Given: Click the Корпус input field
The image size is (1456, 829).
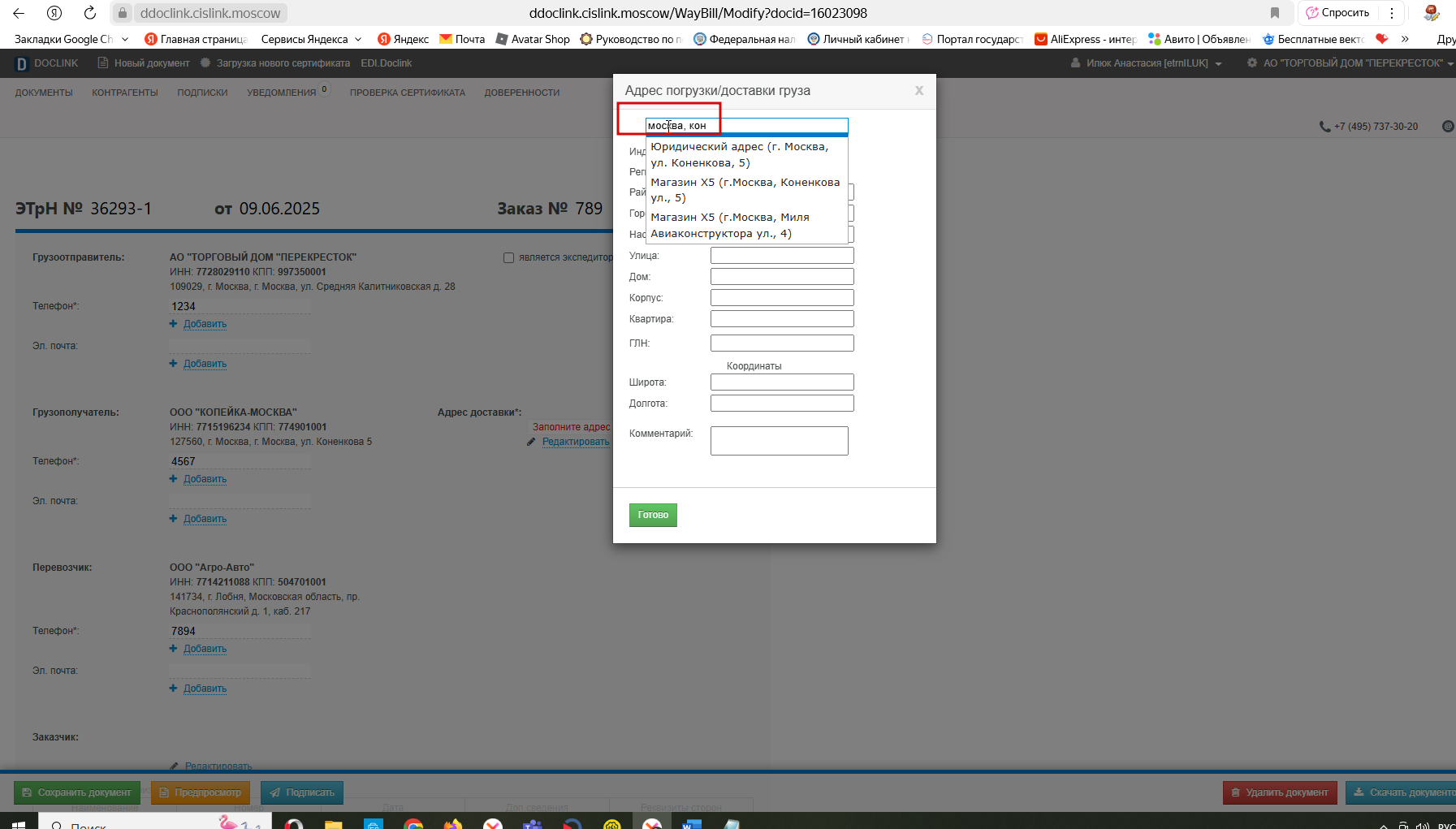Looking at the screenshot, I should (782, 298).
